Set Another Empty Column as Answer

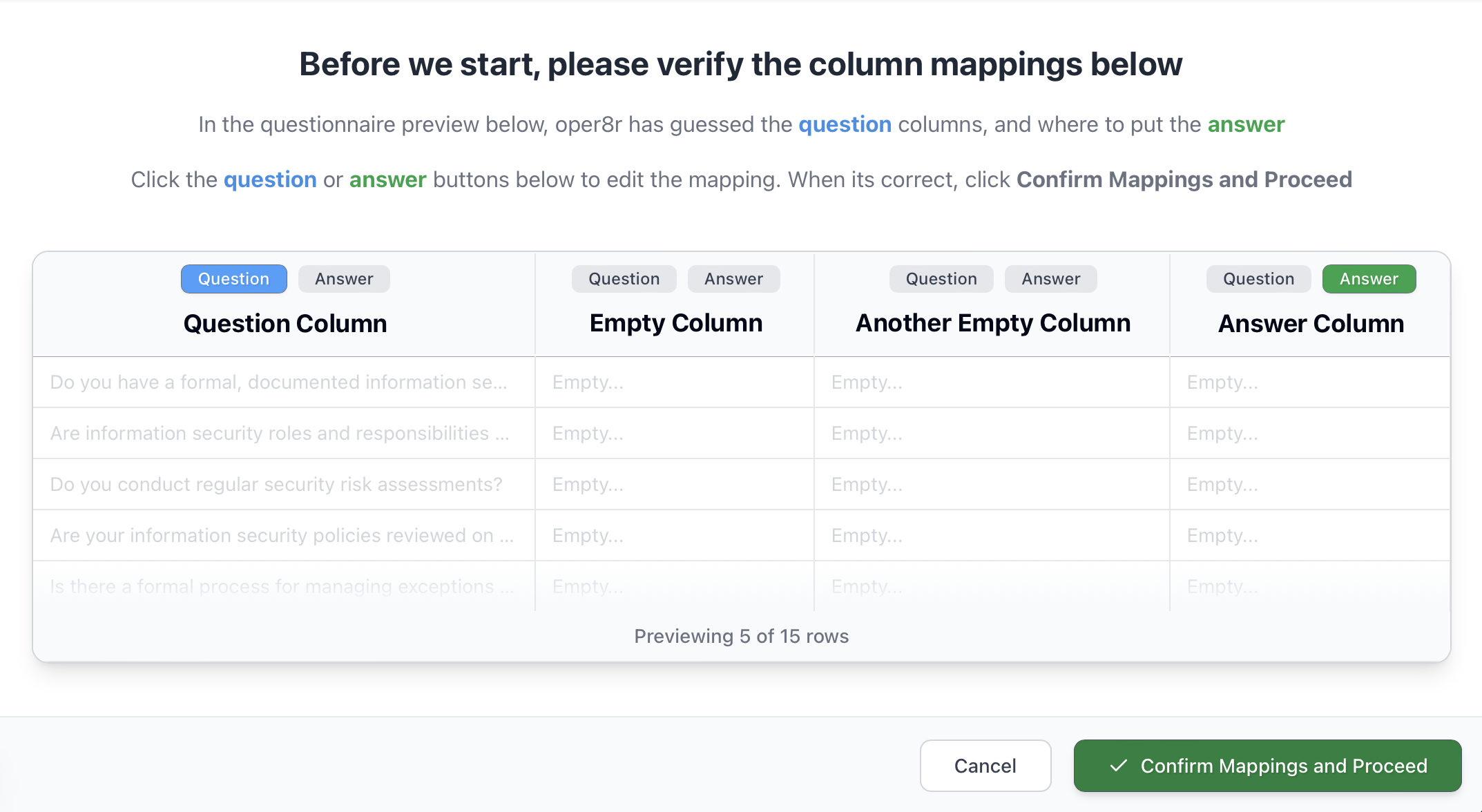pos(1050,279)
